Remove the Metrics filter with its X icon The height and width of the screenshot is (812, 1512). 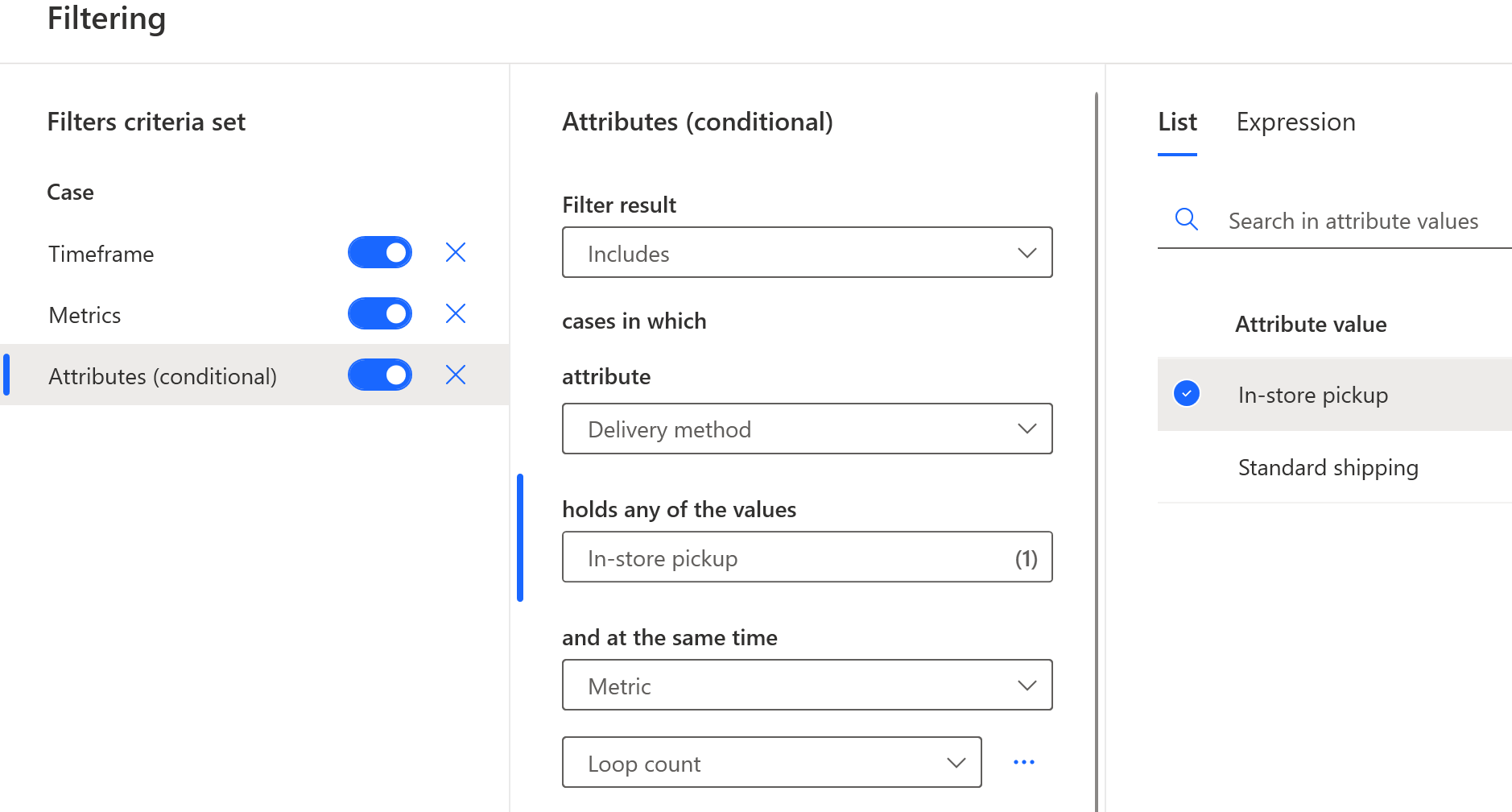pos(456,314)
